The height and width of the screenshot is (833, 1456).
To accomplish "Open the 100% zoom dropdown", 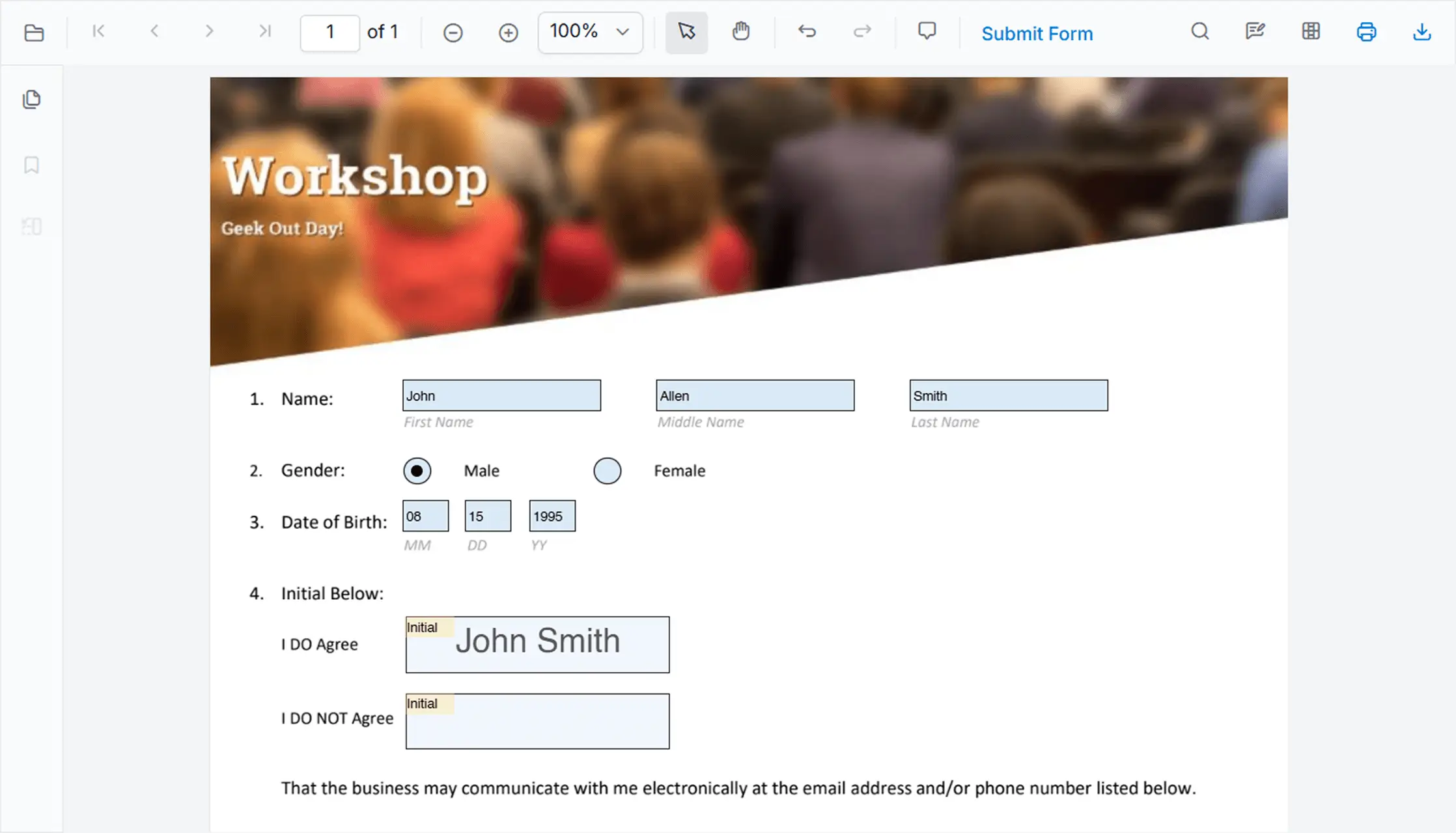I will point(590,32).
